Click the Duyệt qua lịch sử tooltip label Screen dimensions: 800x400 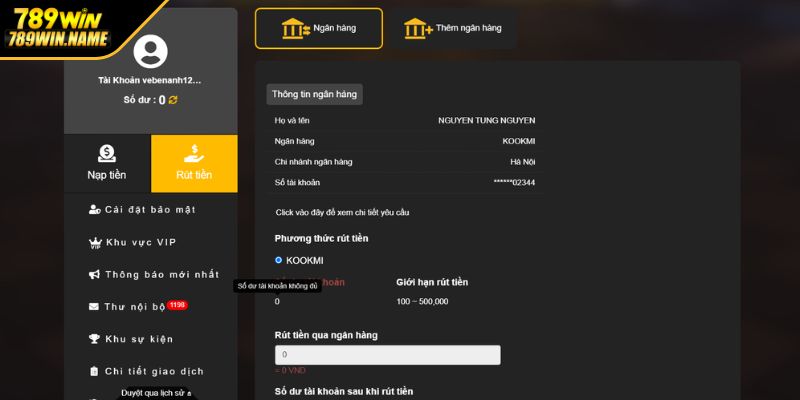click(156, 393)
